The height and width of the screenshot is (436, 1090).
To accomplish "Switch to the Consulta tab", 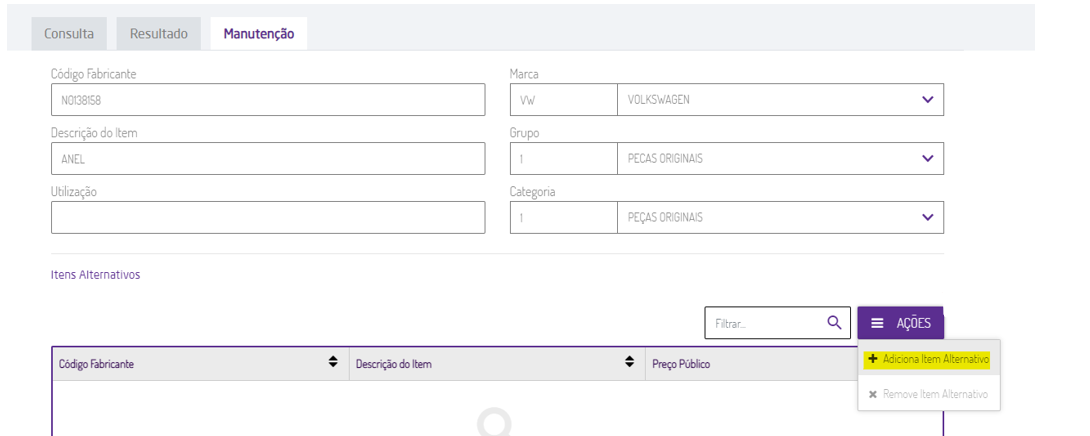I will [x=69, y=34].
